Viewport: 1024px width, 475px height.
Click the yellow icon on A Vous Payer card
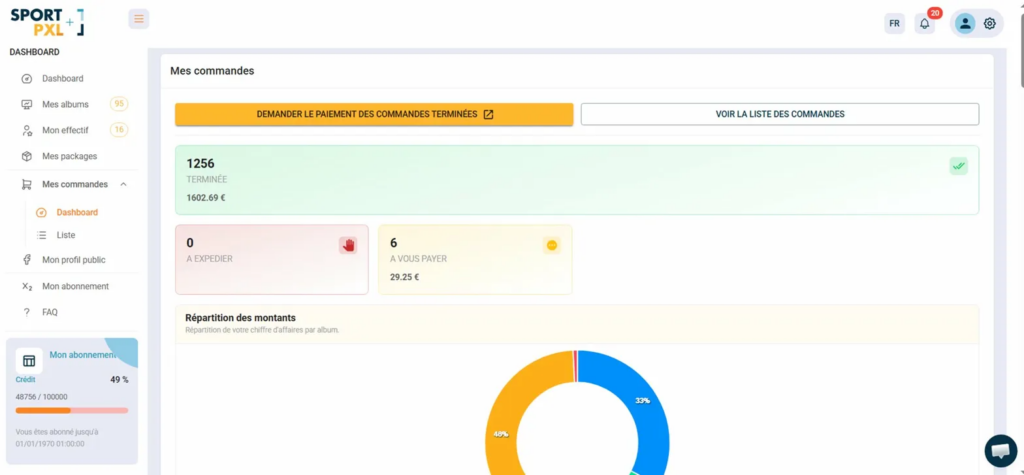click(551, 245)
